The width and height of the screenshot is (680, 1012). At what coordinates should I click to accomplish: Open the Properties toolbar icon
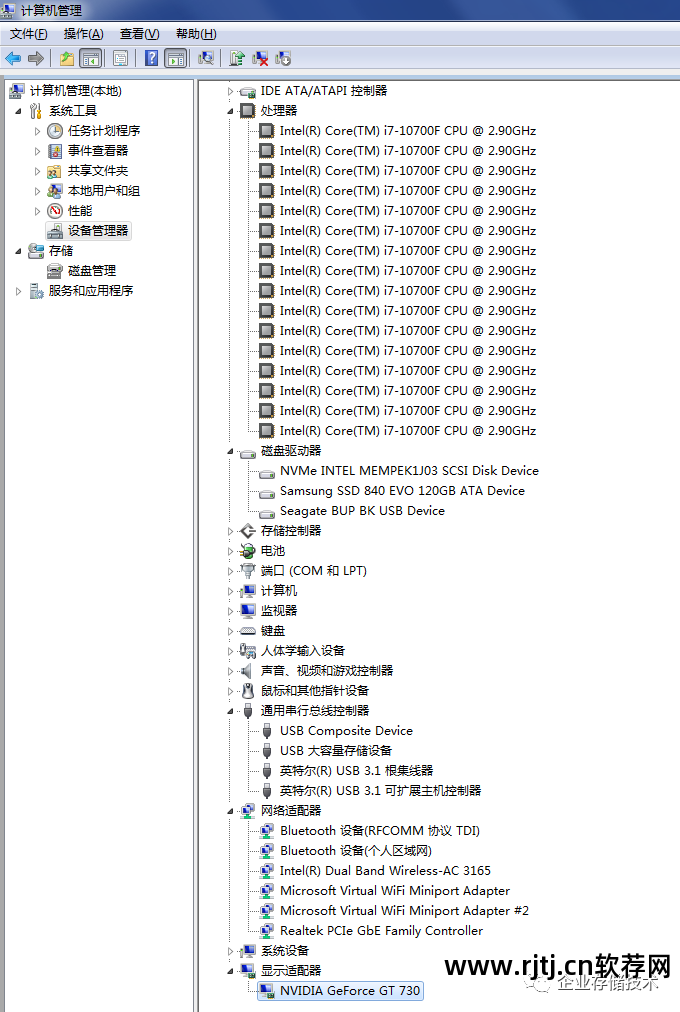coord(120,59)
